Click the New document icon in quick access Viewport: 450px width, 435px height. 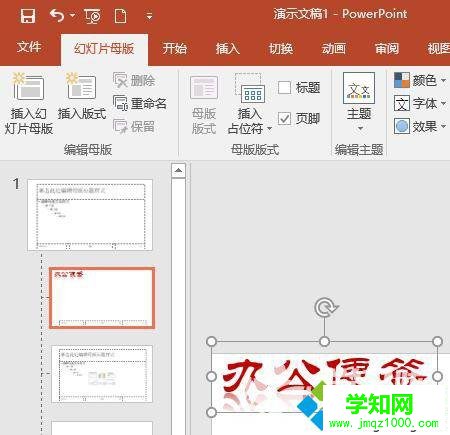click(120, 16)
